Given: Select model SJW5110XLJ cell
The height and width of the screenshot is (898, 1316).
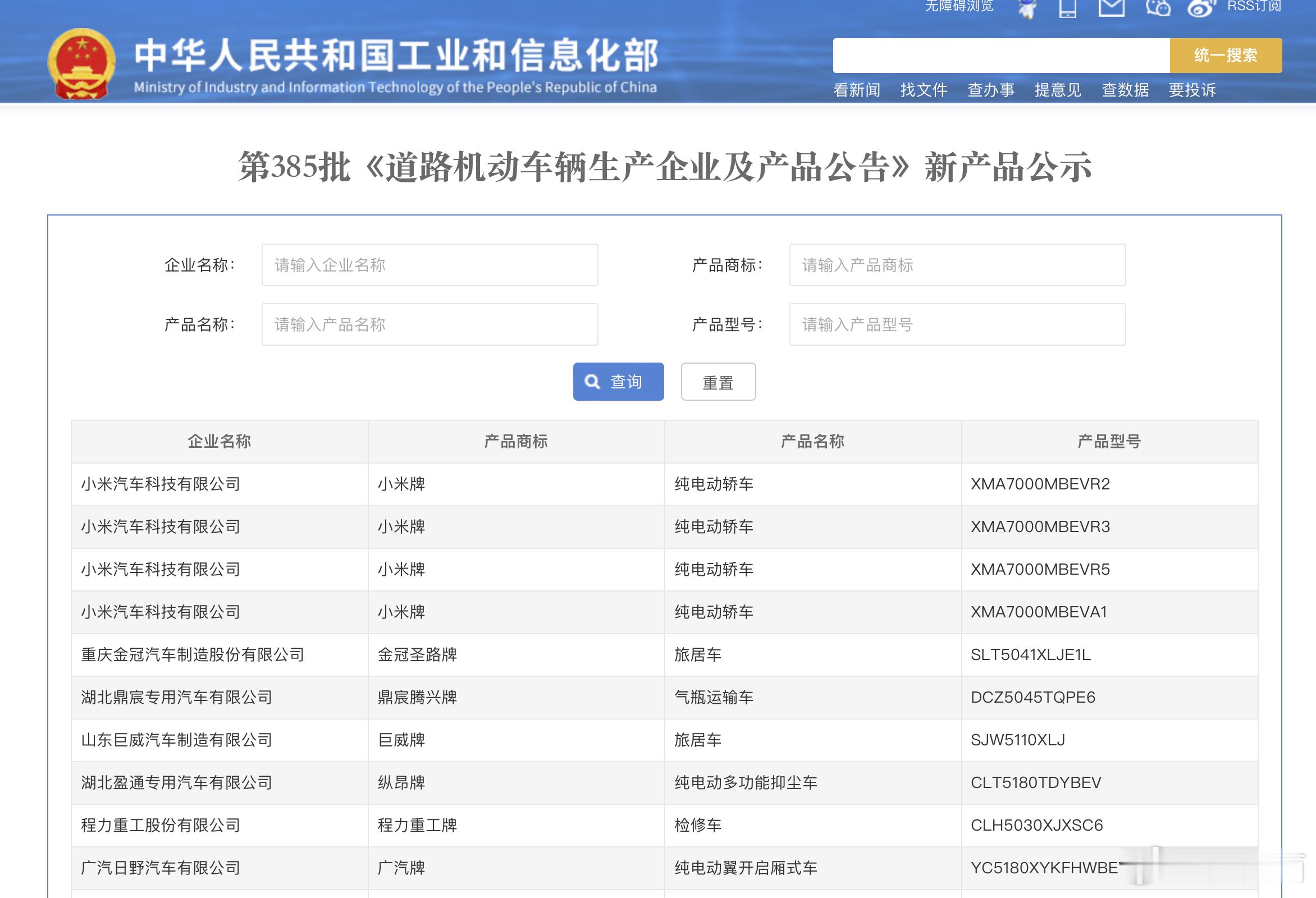Looking at the screenshot, I should pos(1109,740).
